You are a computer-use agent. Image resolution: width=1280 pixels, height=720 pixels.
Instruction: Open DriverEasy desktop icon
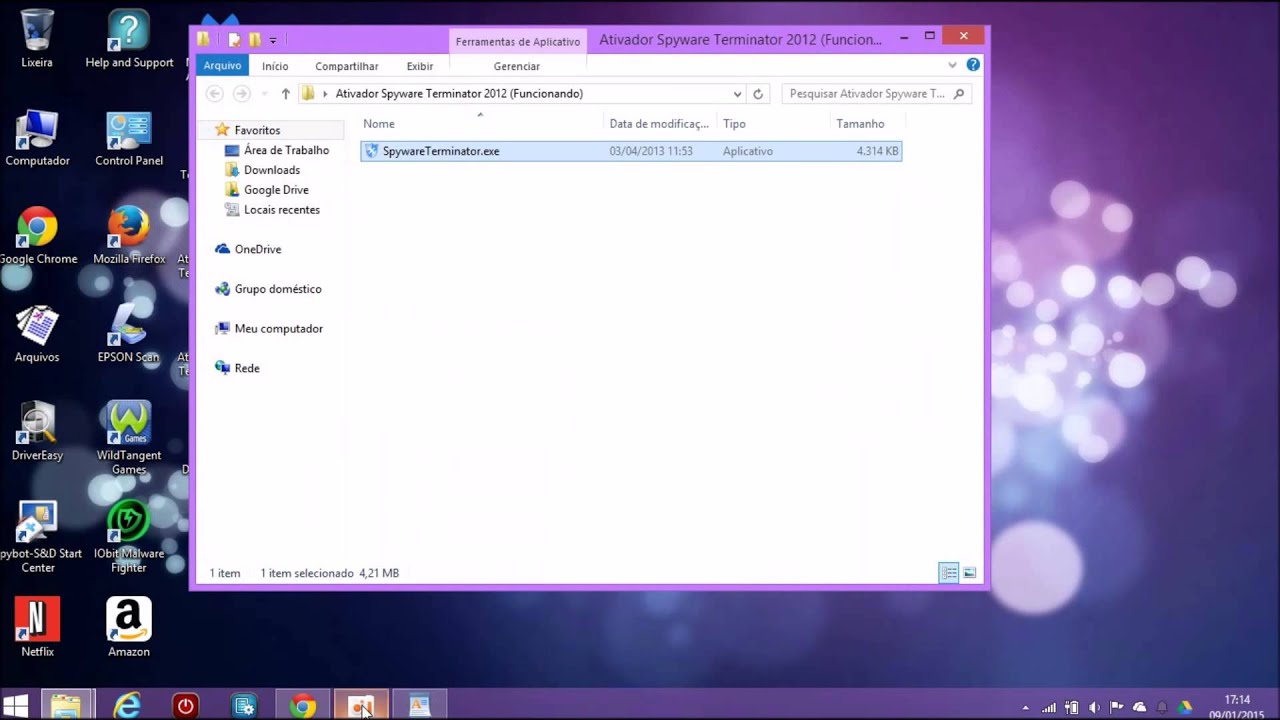(x=37, y=432)
